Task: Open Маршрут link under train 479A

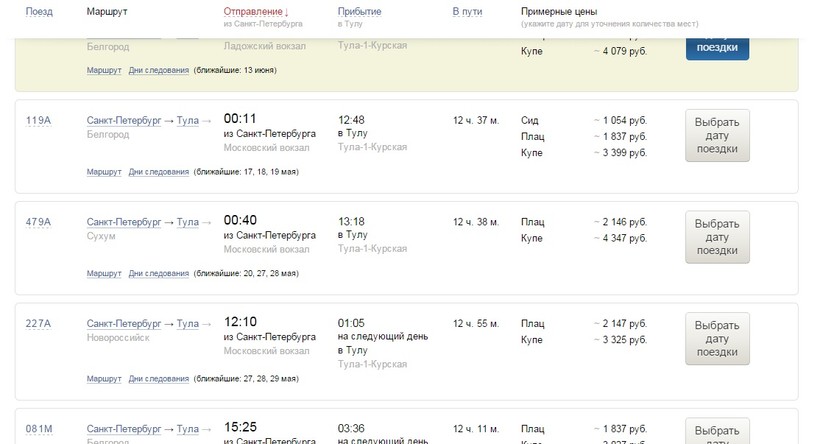Action: click(103, 273)
